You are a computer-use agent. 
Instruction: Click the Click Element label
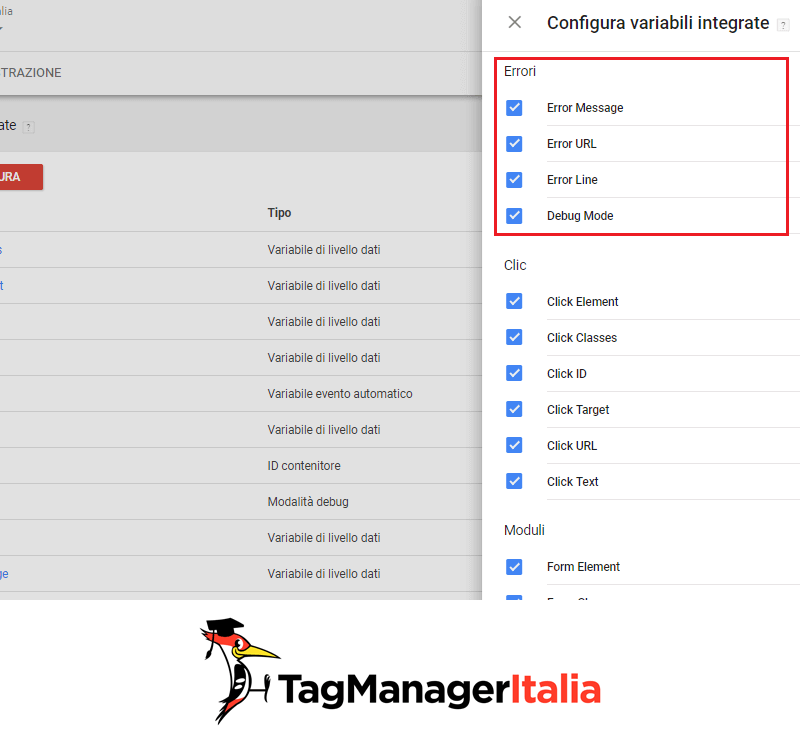582,301
